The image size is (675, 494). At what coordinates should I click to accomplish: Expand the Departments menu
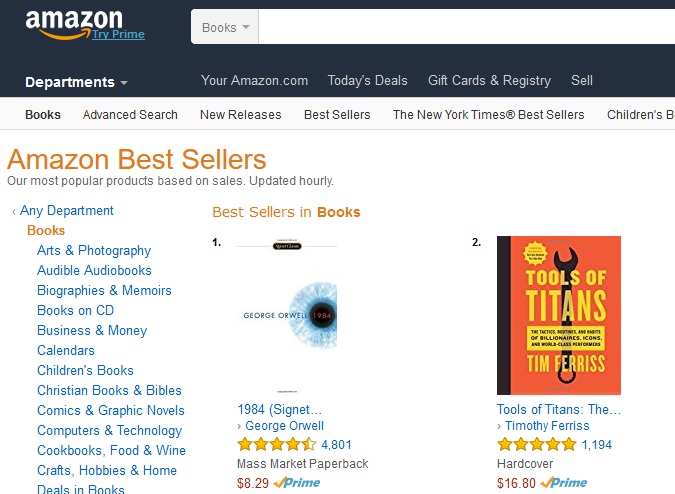pos(76,82)
